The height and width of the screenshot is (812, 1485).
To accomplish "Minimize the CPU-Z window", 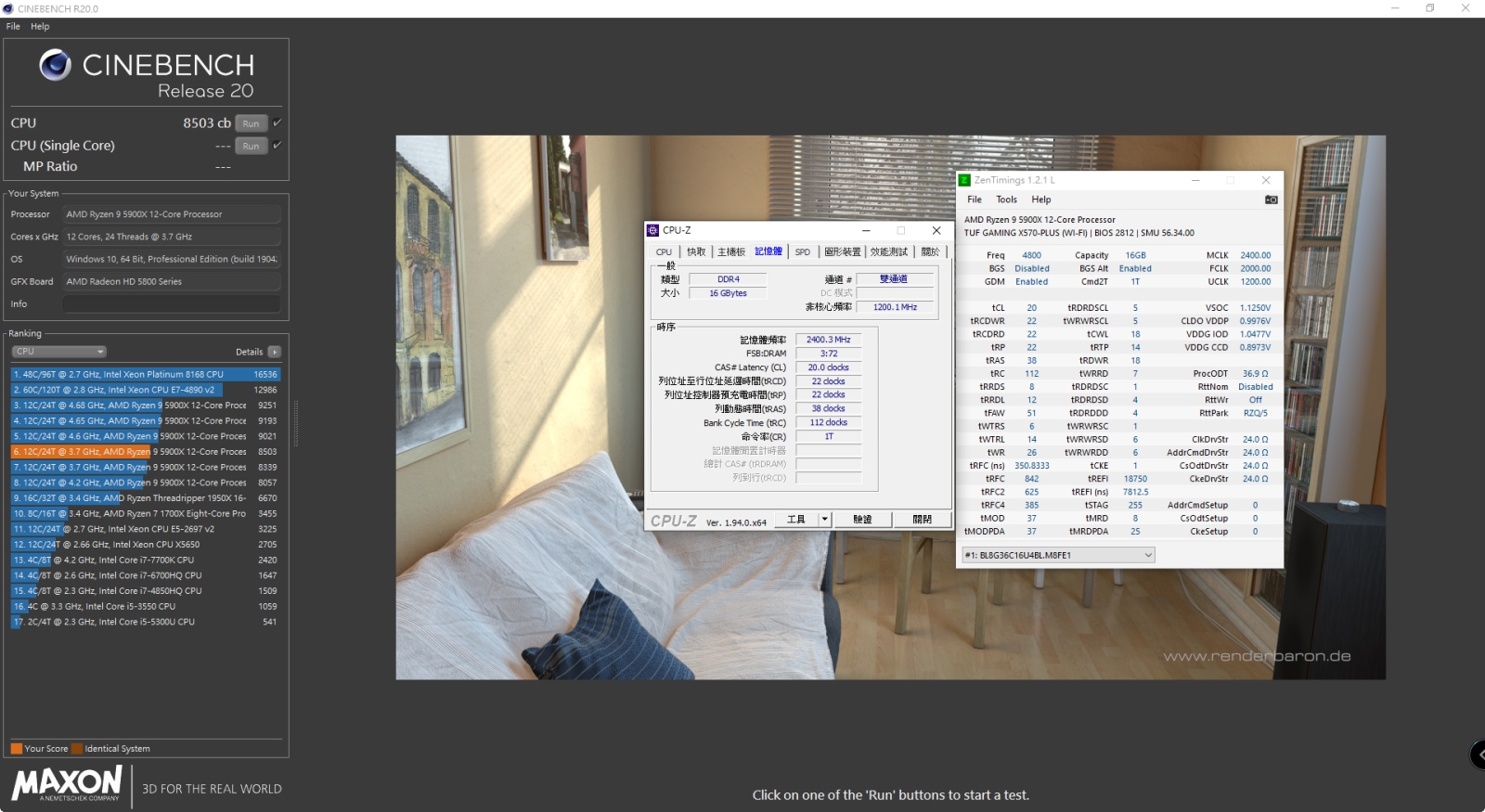I will 866,230.
